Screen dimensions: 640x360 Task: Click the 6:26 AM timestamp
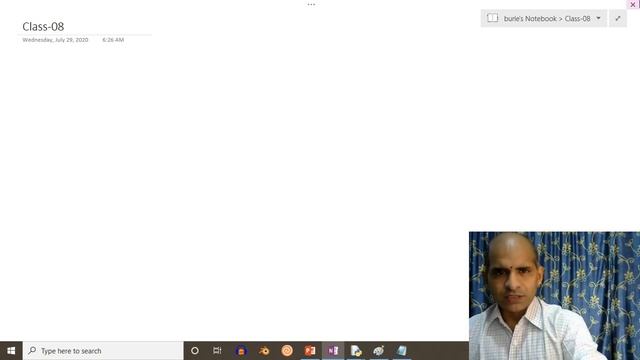(x=113, y=40)
